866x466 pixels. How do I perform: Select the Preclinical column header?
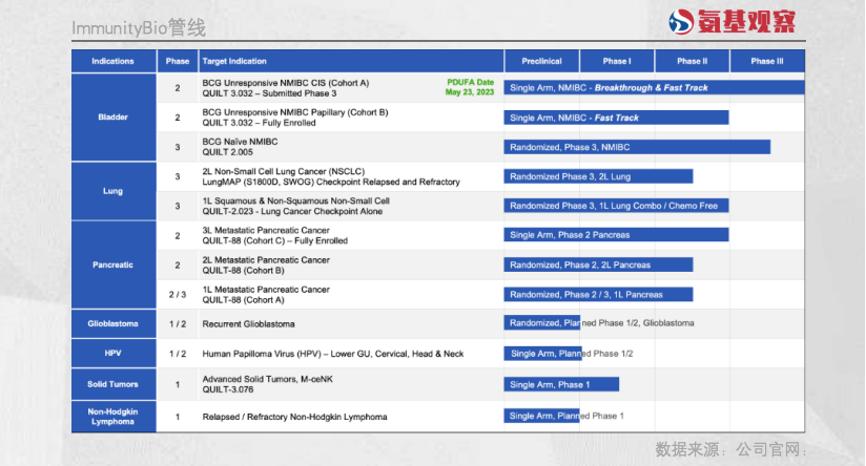(542, 61)
